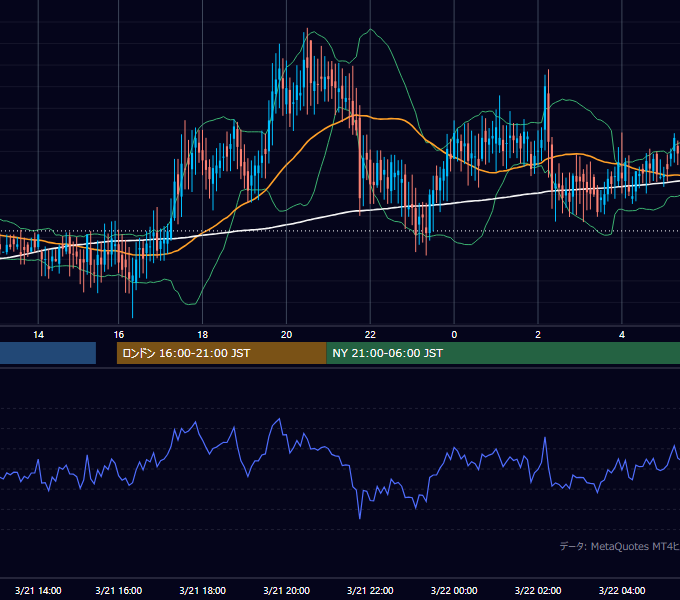Screen dimensions: 680x600
Task: Click the hour label 14 on price chart axis
Action: (x=39, y=335)
